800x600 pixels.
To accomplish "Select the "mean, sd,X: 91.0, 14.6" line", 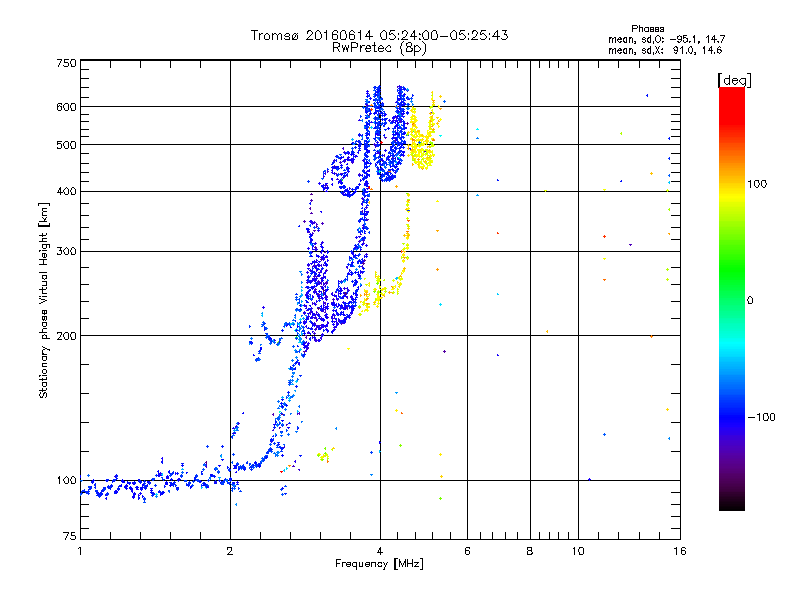I will [665, 50].
